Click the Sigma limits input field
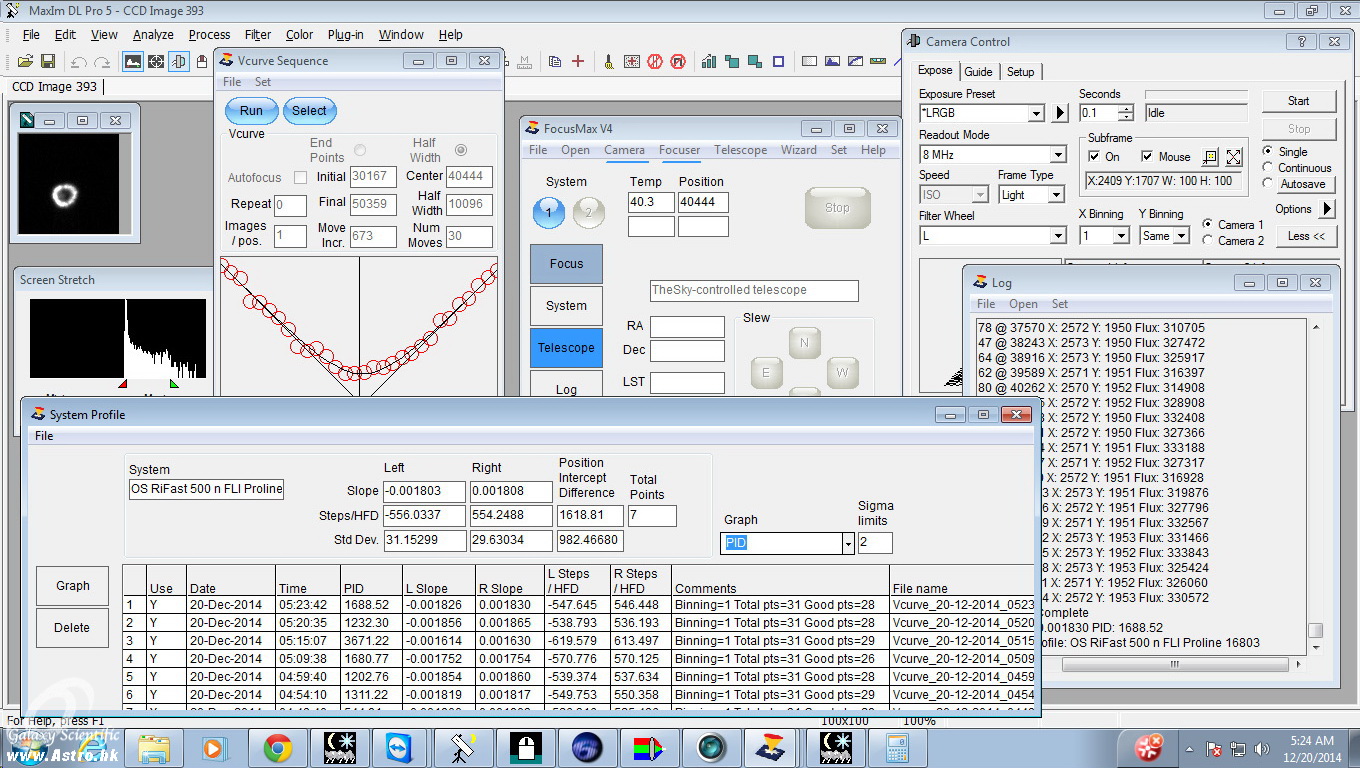The height and width of the screenshot is (768, 1360). (875, 544)
